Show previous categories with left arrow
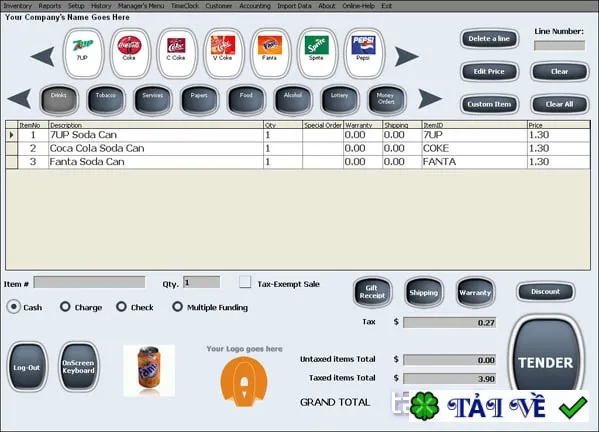This screenshot has width=599, height=432. click(x=19, y=99)
